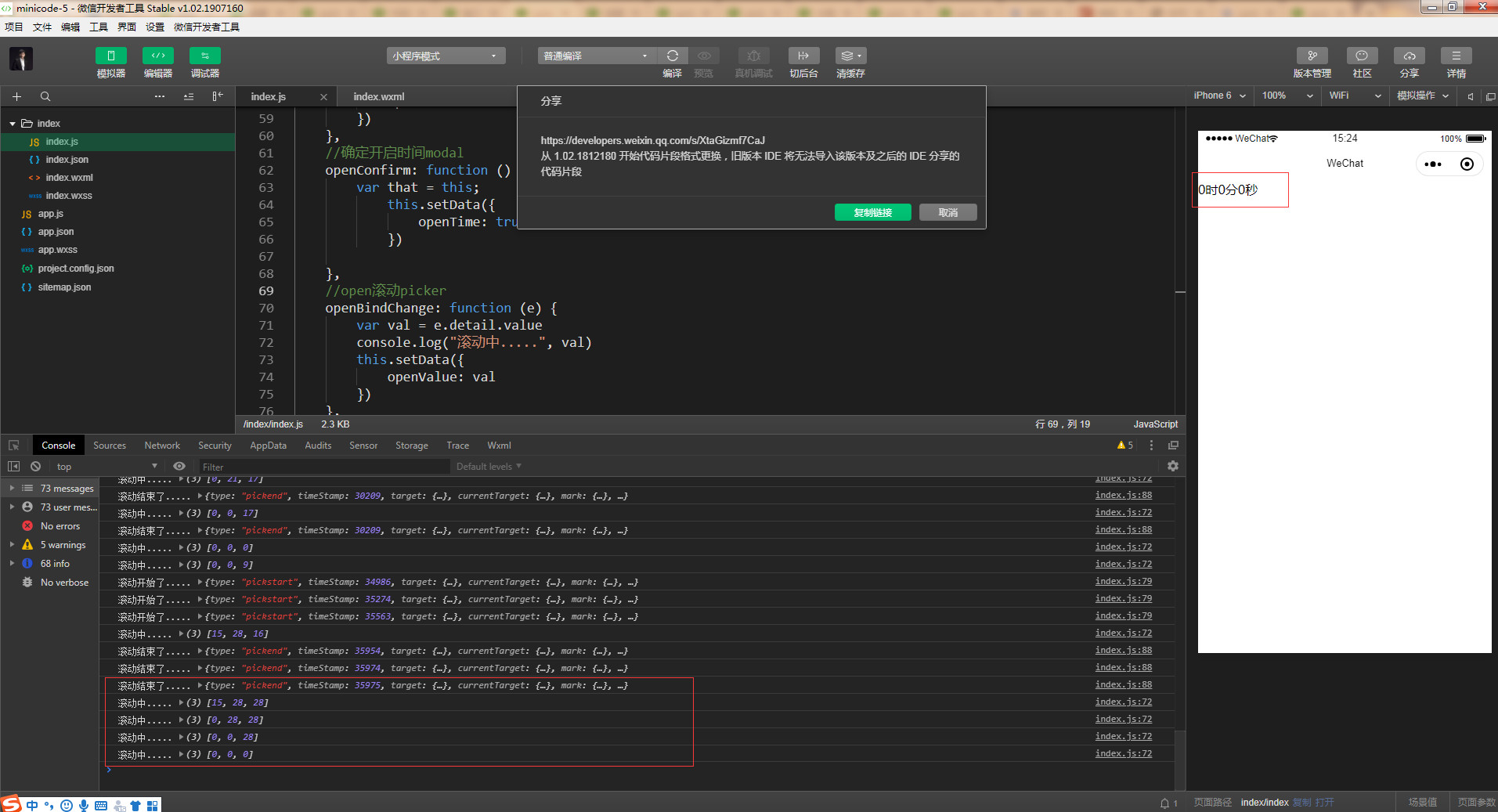Click the cancel button in share dialog

pyautogui.click(x=948, y=212)
